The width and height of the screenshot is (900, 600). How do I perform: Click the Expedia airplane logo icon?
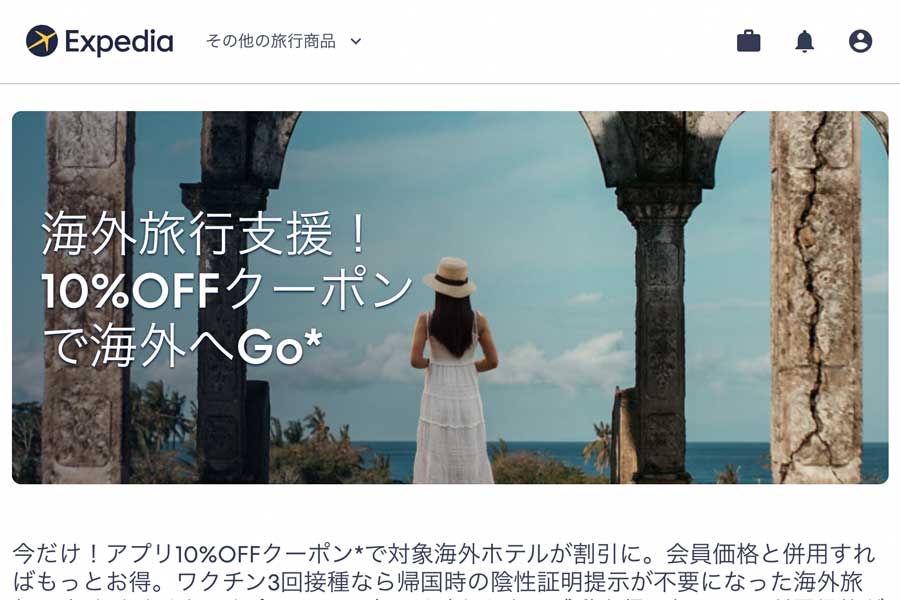click(x=42, y=41)
